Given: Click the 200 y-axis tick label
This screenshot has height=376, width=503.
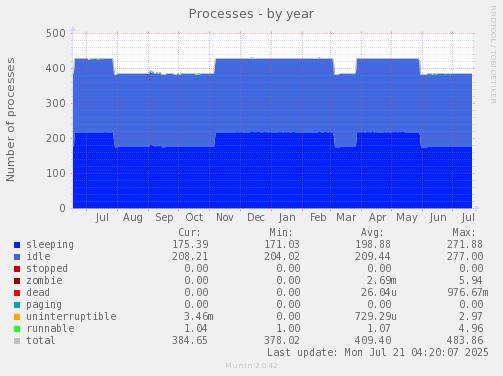Looking at the screenshot, I should (x=56, y=138).
